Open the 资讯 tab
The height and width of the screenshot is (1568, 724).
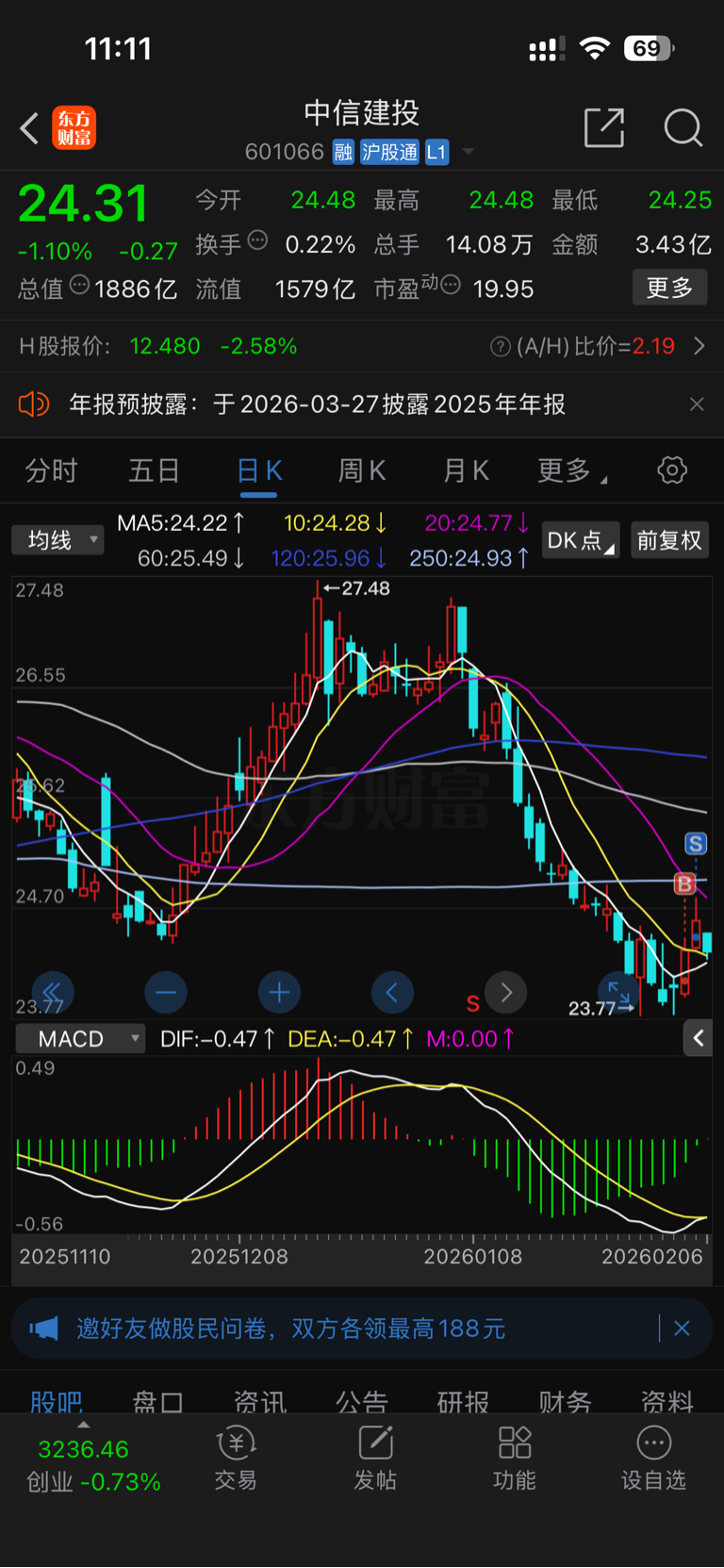tap(260, 1401)
